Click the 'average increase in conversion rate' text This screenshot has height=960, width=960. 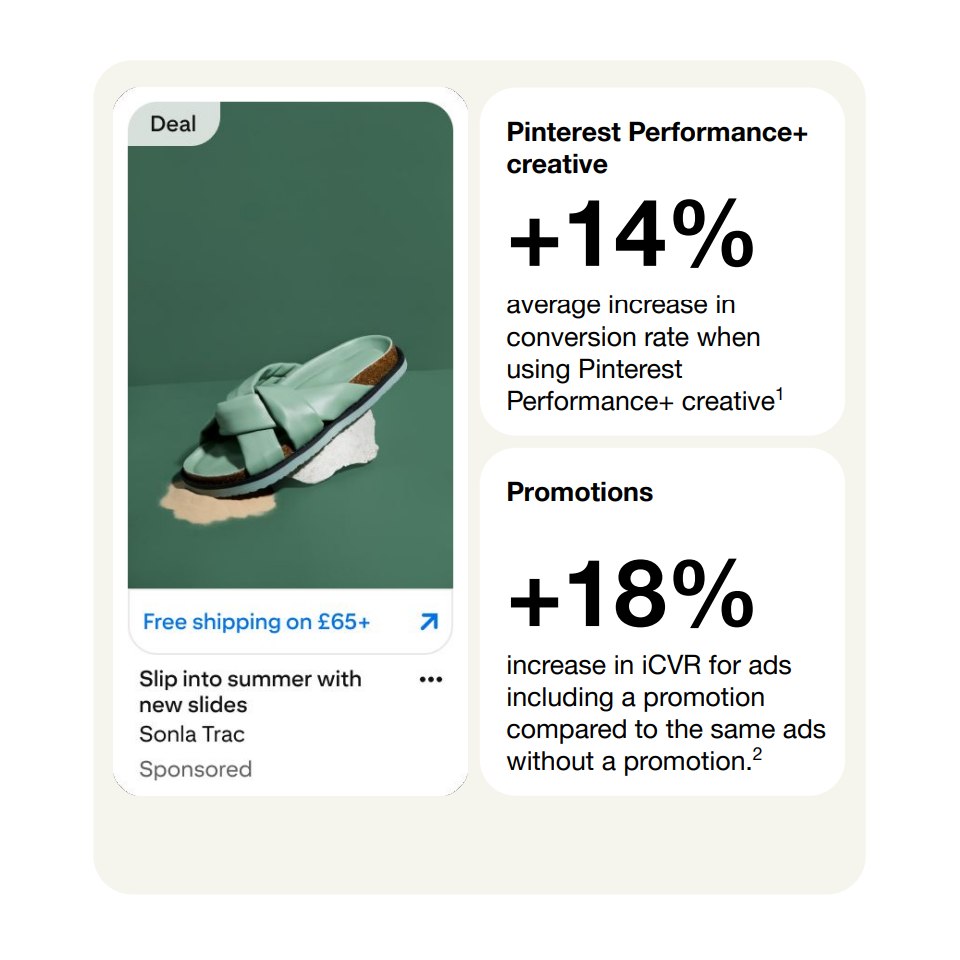(633, 321)
